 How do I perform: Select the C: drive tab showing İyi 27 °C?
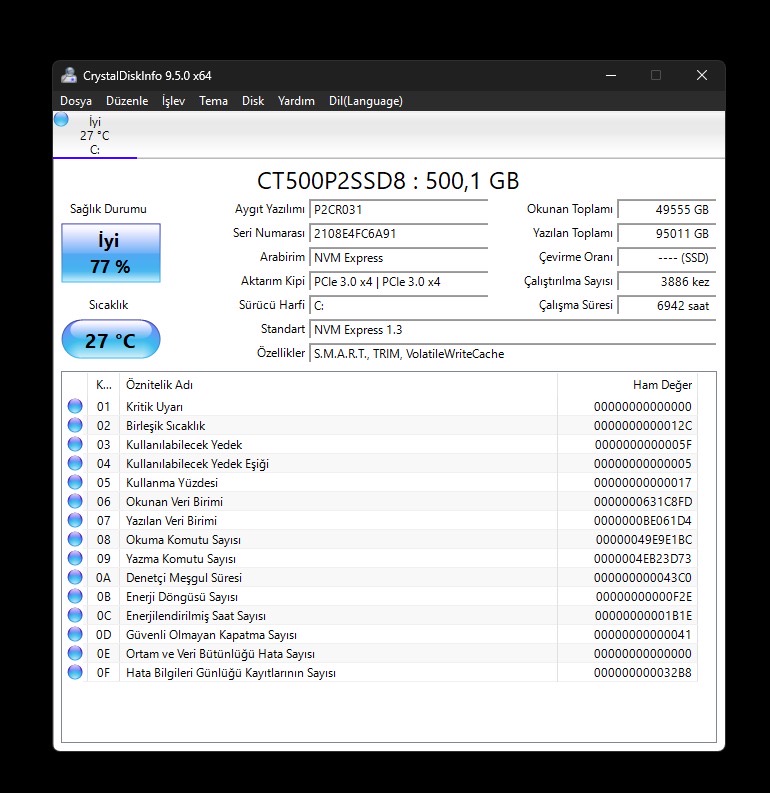[x=95, y=135]
